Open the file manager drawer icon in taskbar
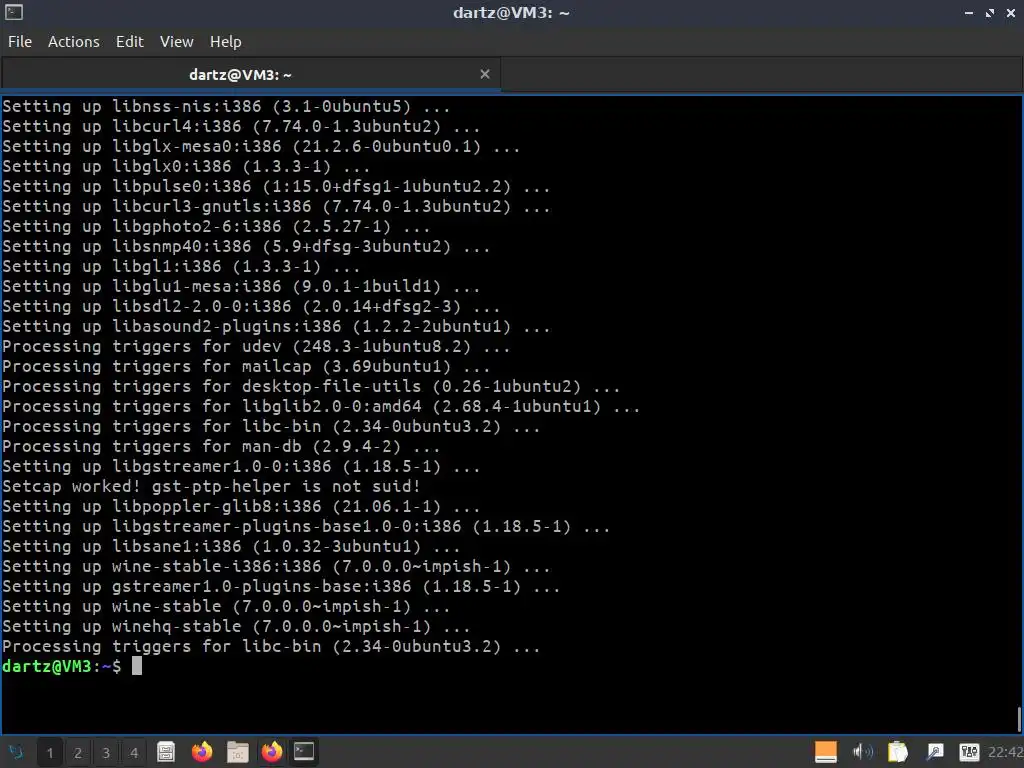The image size is (1024, 768). [166, 752]
